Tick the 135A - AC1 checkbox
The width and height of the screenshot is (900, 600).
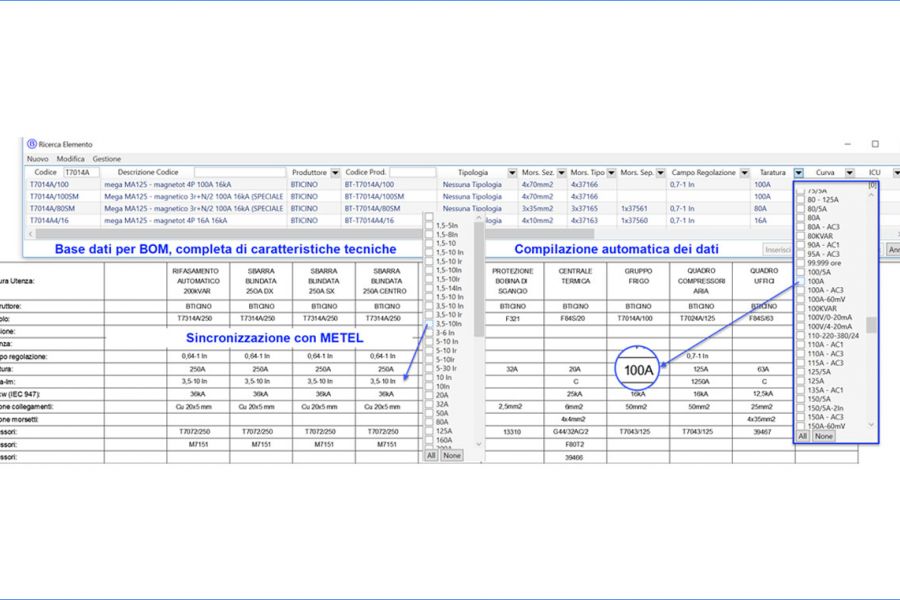point(801,390)
